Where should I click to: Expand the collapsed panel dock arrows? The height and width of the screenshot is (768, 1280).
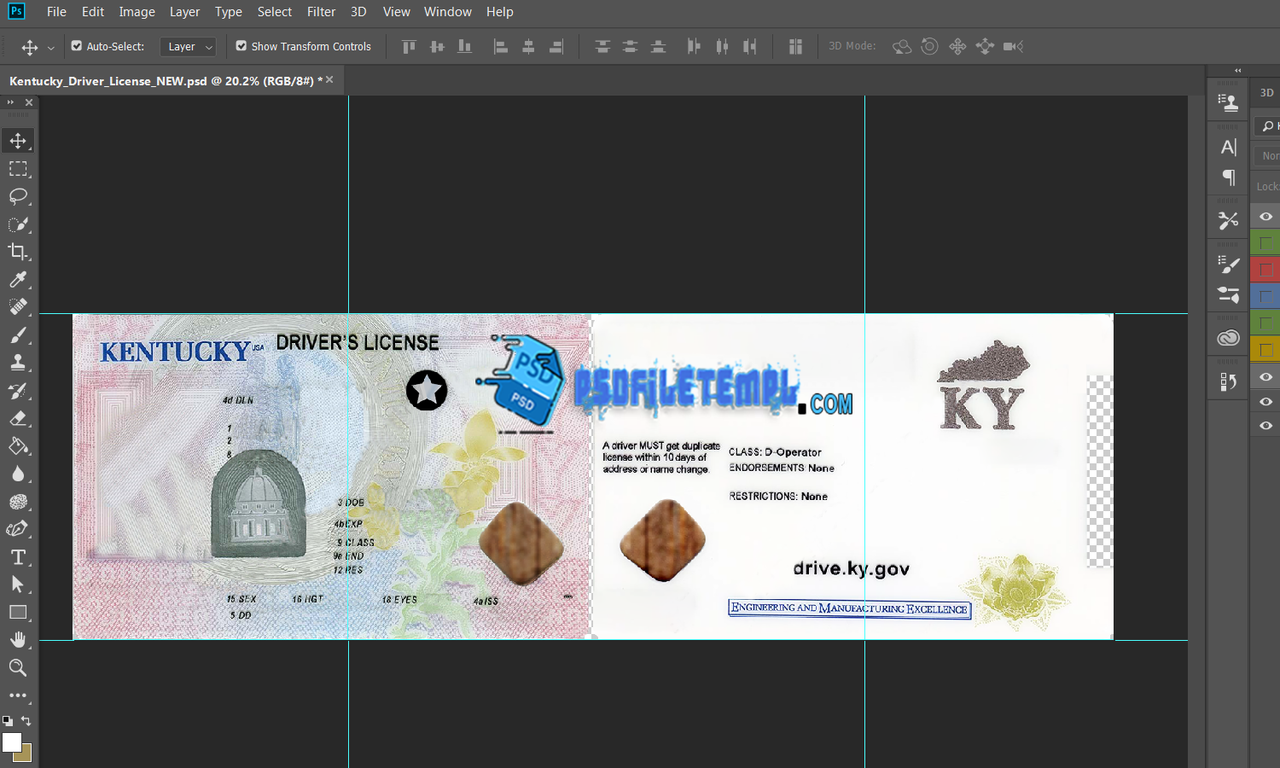pos(1238,70)
